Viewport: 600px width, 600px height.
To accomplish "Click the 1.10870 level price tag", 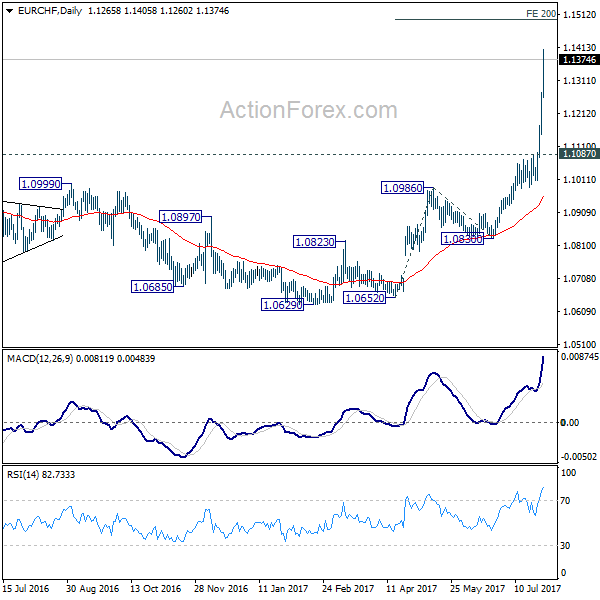I will click(x=579, y=154).
